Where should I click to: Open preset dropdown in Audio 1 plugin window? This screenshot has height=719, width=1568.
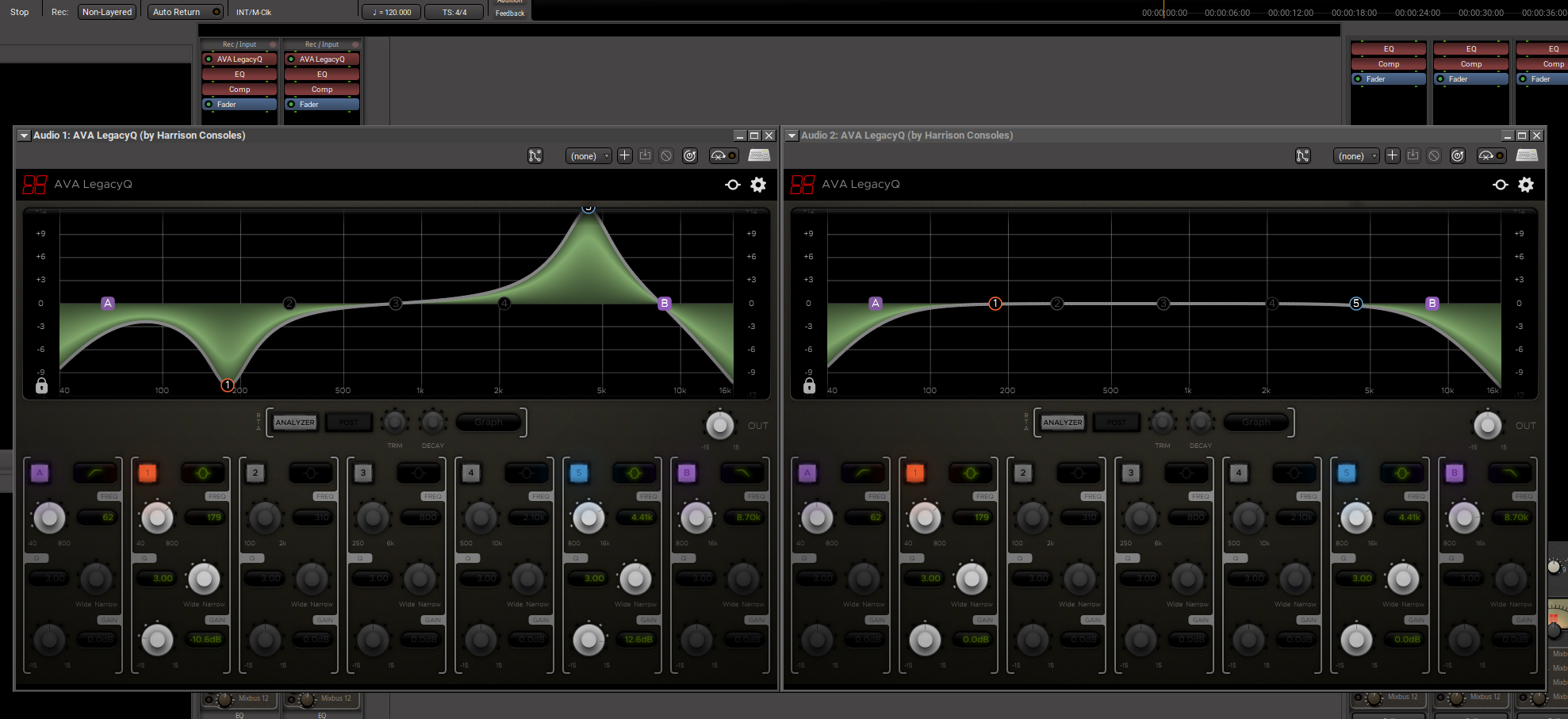[x=588, y=156]
